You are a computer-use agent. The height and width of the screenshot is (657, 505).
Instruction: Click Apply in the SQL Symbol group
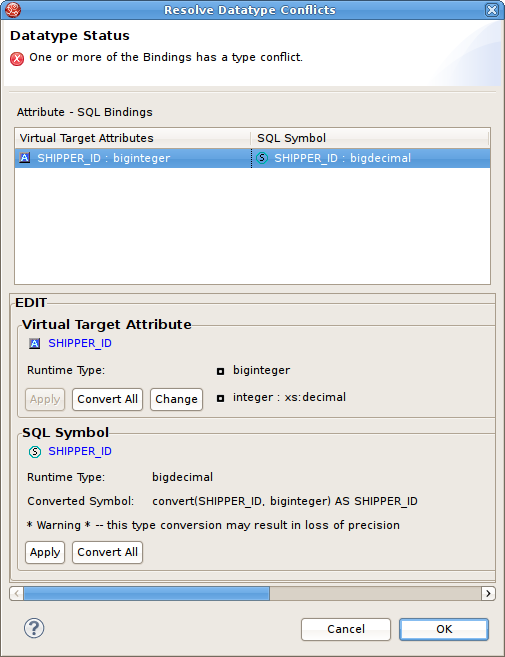pyautogui.click(x=45, y=552)
